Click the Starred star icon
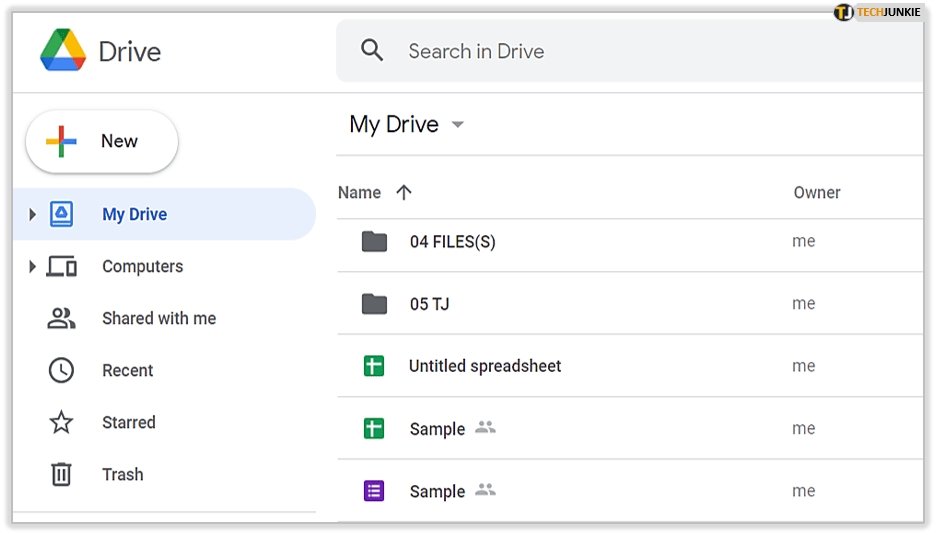The image size is (936, 535). pyautogui.click(x=61, y=422)
